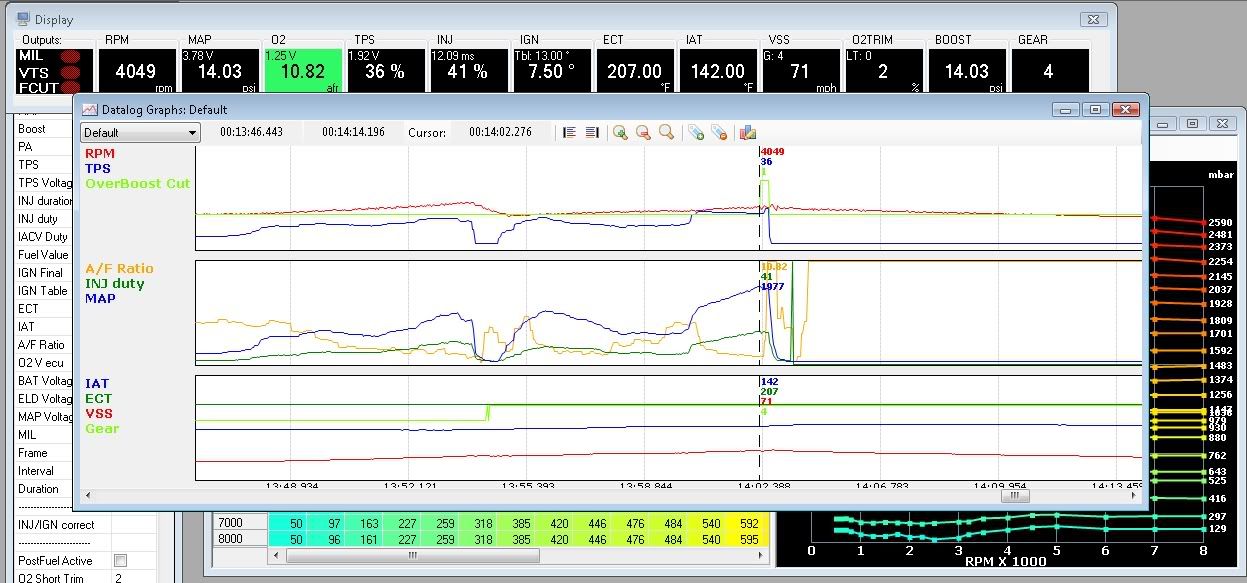Click the Display window title icon
The image size is (1247, 583).
click(x=22, y=19)
